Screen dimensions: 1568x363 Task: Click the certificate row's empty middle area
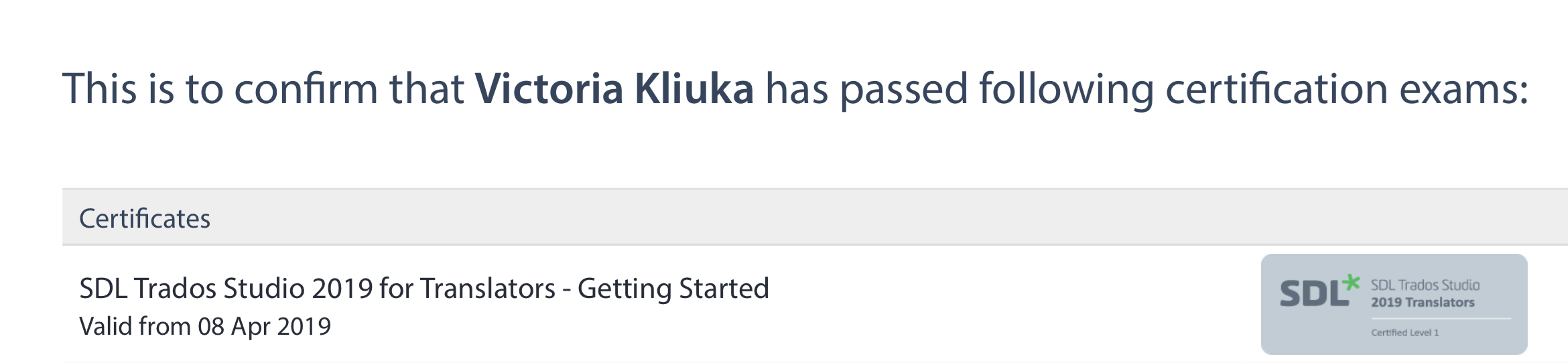click(x=1005, y=305)
